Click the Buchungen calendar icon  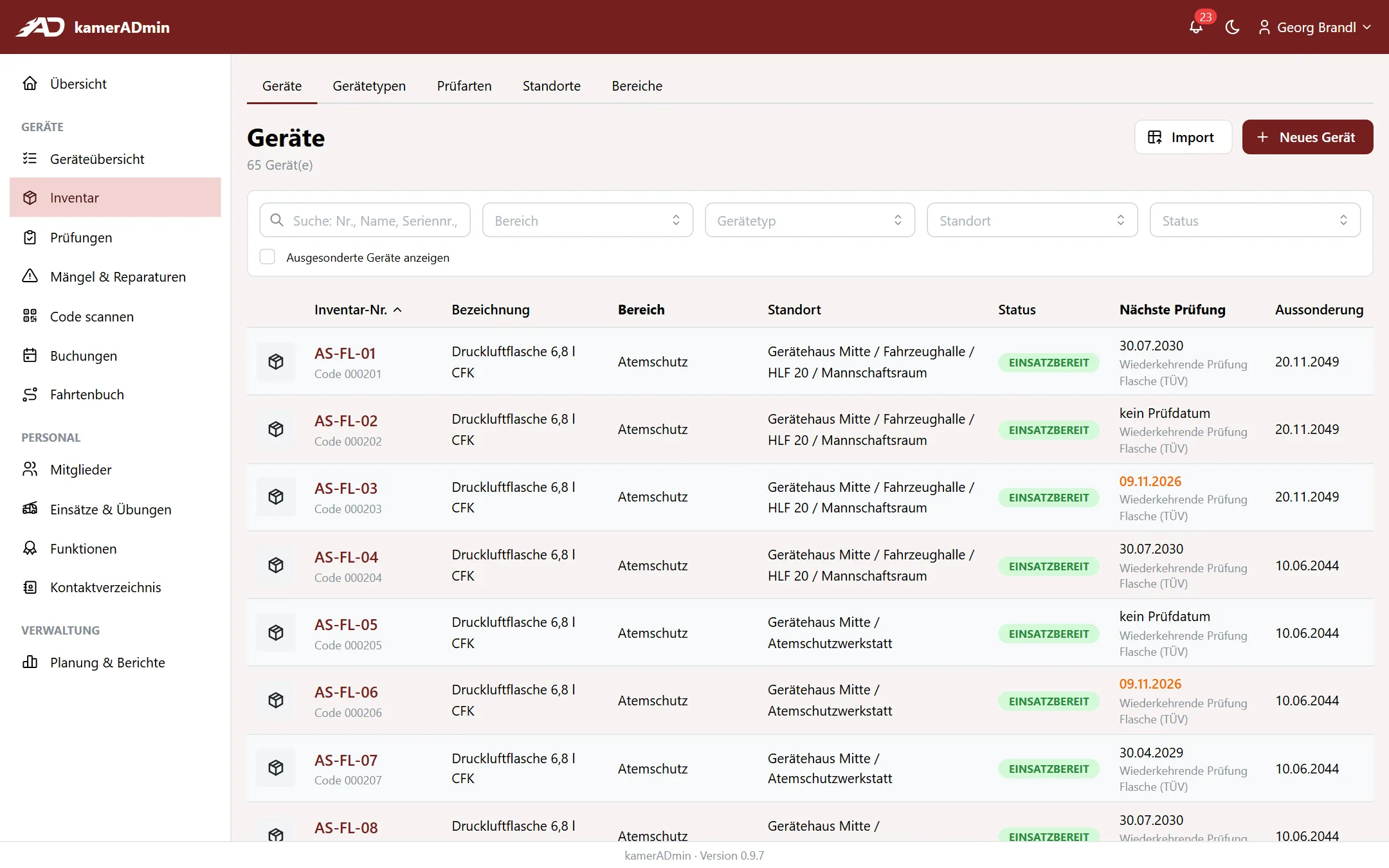(30, 356)
